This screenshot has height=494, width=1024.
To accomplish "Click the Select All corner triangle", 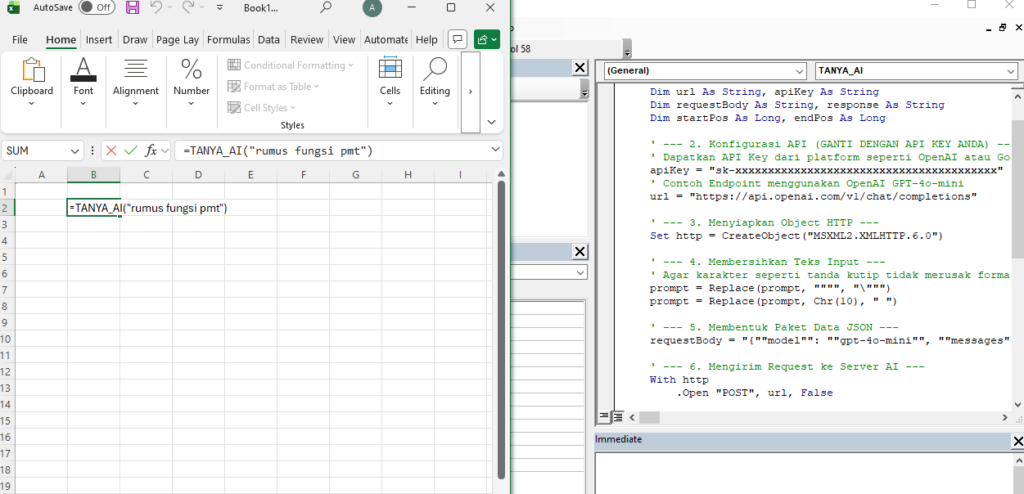I will 7,175.
